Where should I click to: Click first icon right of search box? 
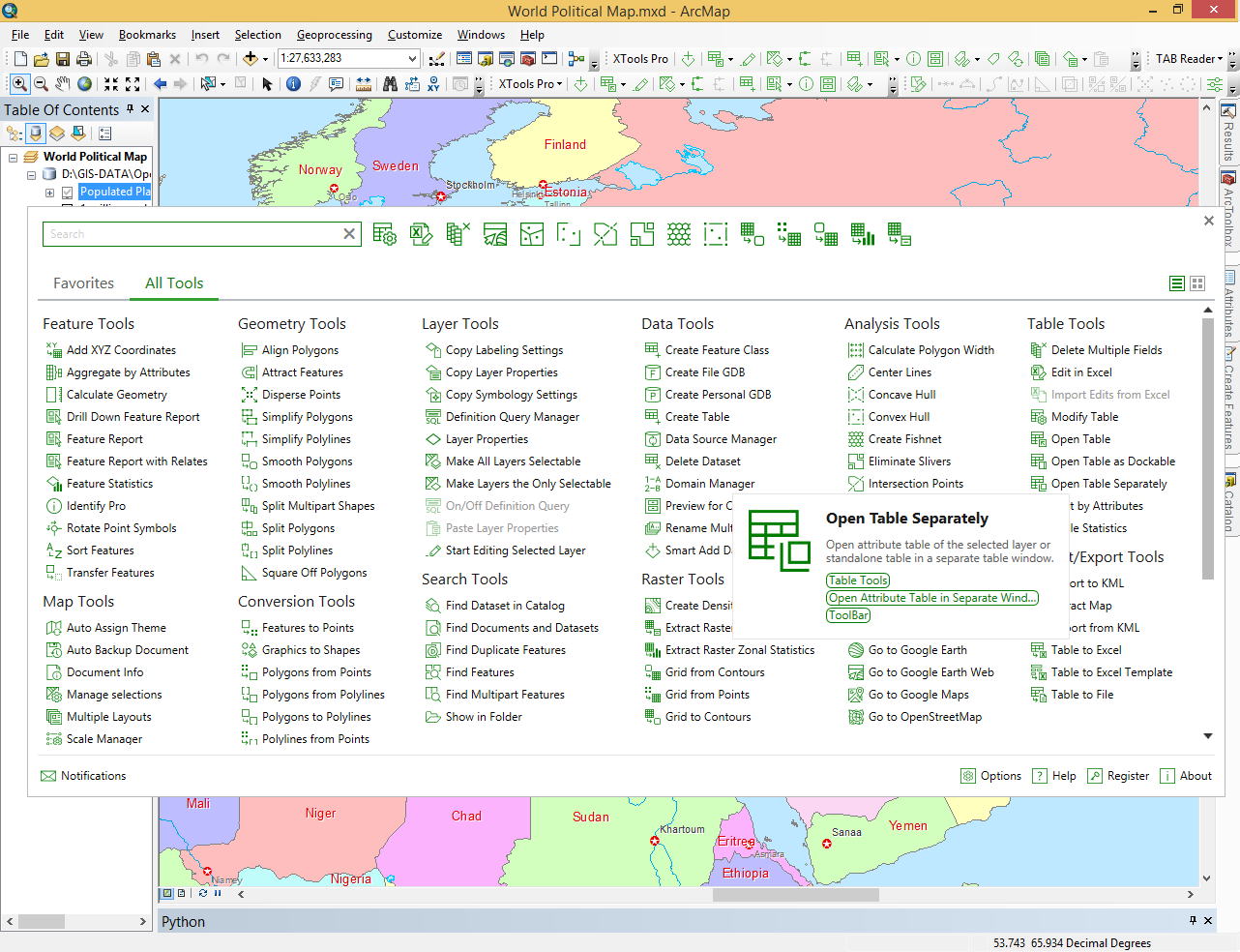point(384,234)
